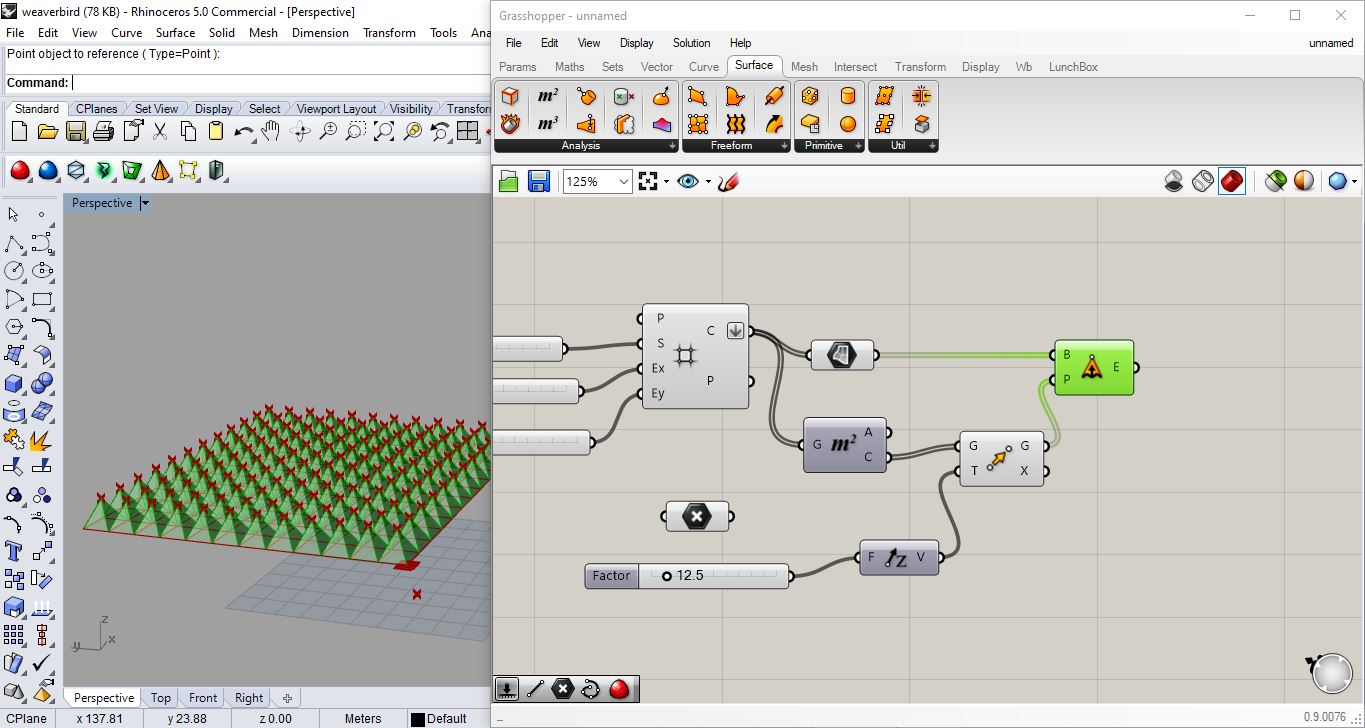The width and height of the screenshot is (1365, 728).
Task: Click the Area m² component icon in Analysis panel
Action: 548,96
